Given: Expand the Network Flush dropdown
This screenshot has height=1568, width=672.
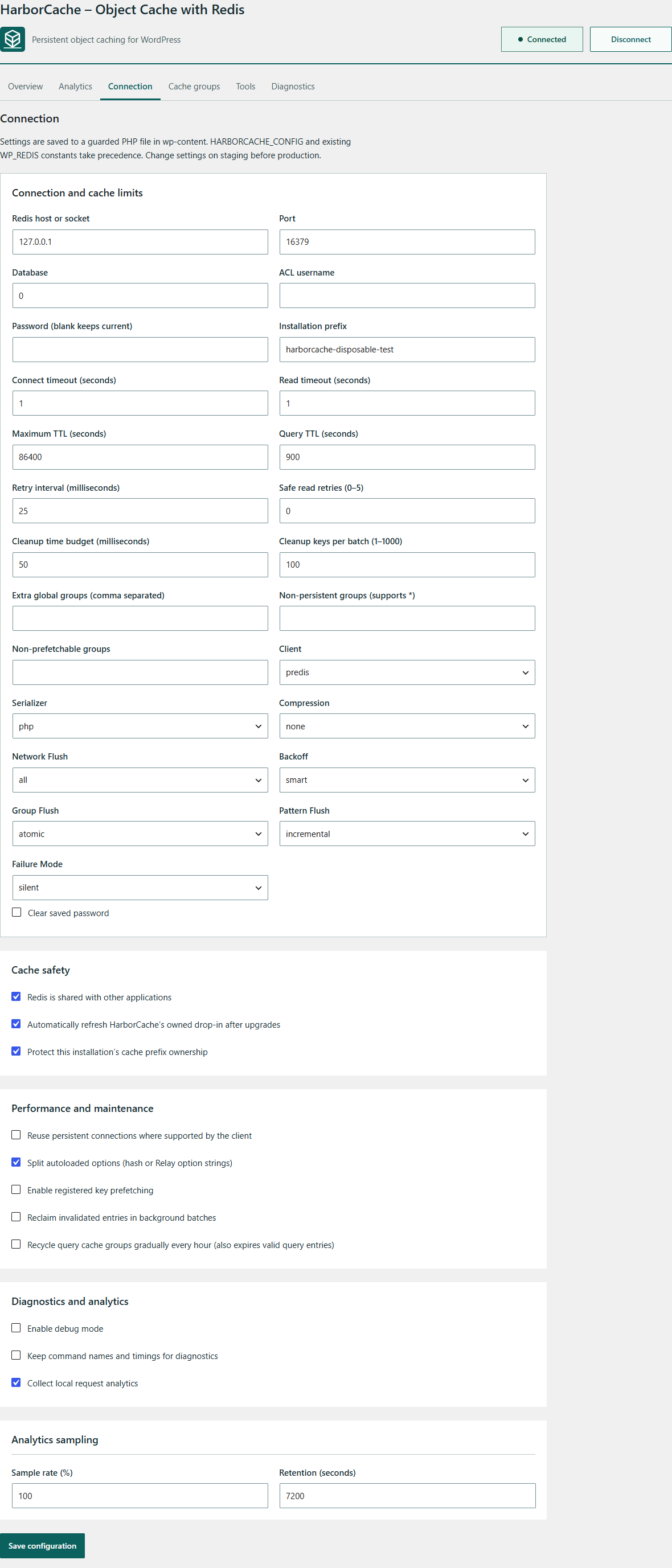Looking at the screenshot, I should [140, 780].
